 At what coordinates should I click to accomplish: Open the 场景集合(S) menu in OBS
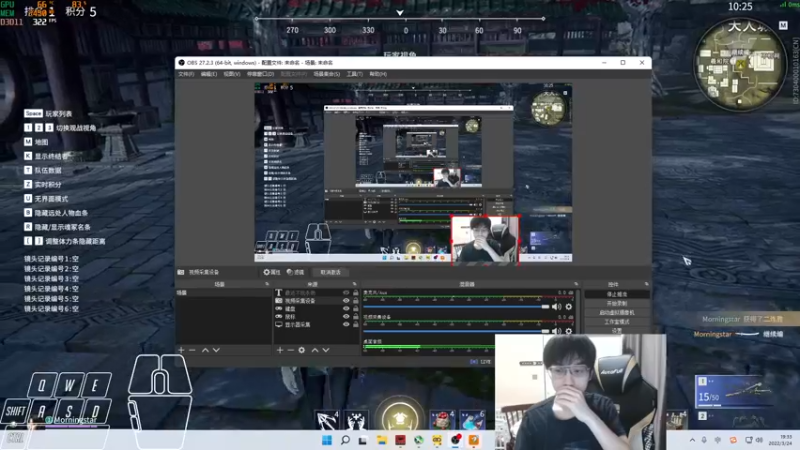[327, 74]
